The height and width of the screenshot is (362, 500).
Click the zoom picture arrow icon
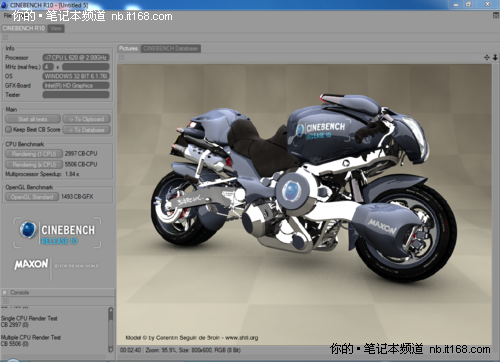(x=495, y=57)
